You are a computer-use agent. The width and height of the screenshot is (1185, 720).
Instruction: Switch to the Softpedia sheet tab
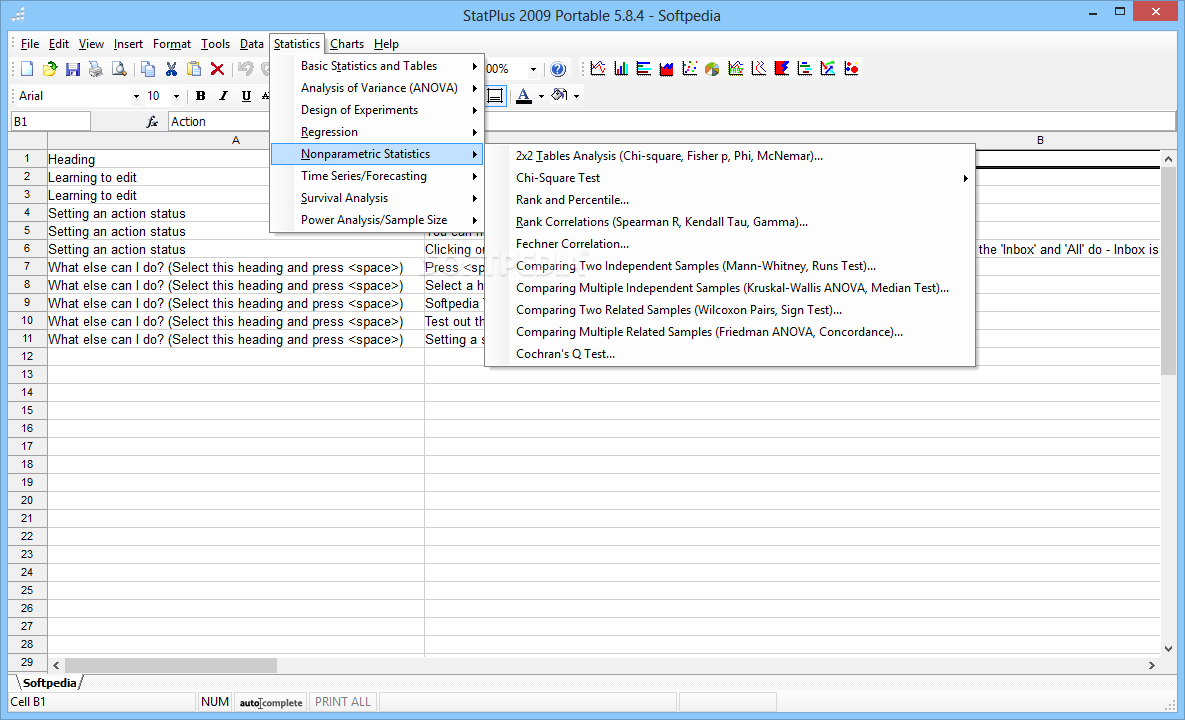[x=49, y=683]
